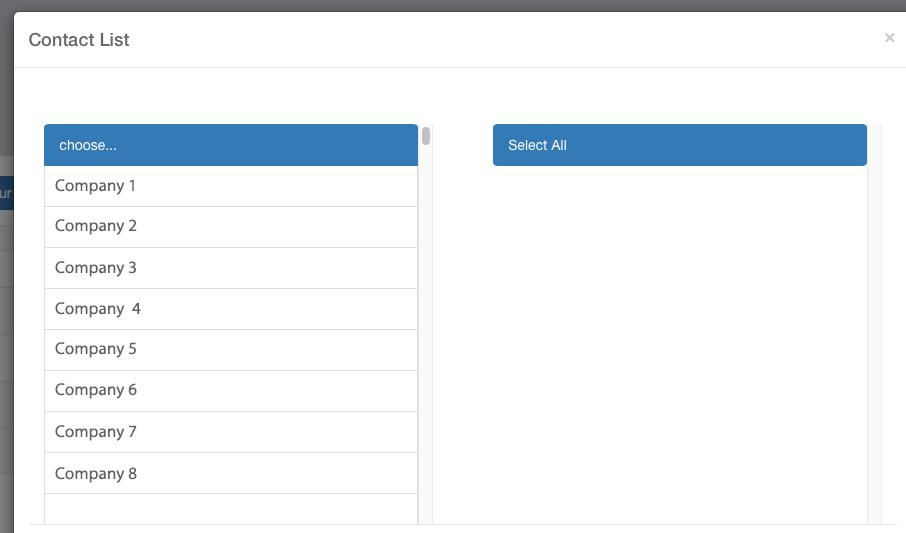Pick the Company 7 row
Viewport: 906px width, 533px height.
(x=230, y=432)
